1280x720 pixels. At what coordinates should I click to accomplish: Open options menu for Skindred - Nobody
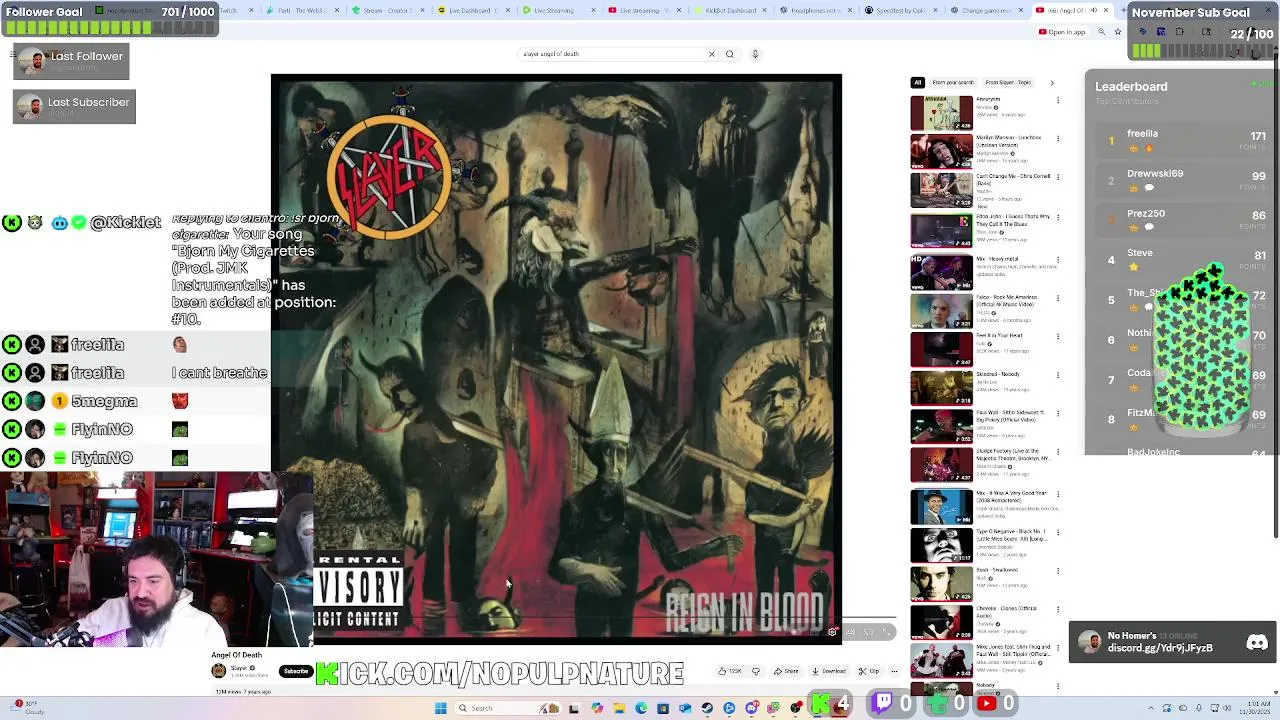tap(1058, 376)
